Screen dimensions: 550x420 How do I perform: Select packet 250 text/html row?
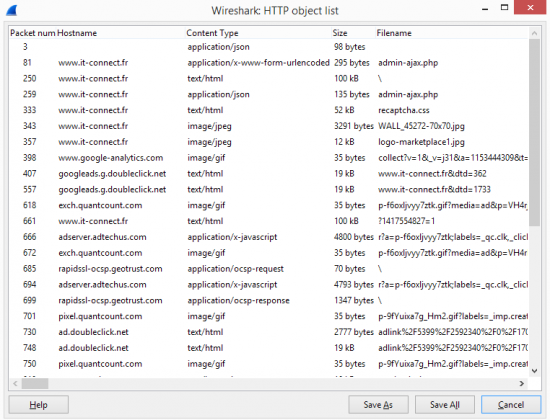(x=268, y=79)
